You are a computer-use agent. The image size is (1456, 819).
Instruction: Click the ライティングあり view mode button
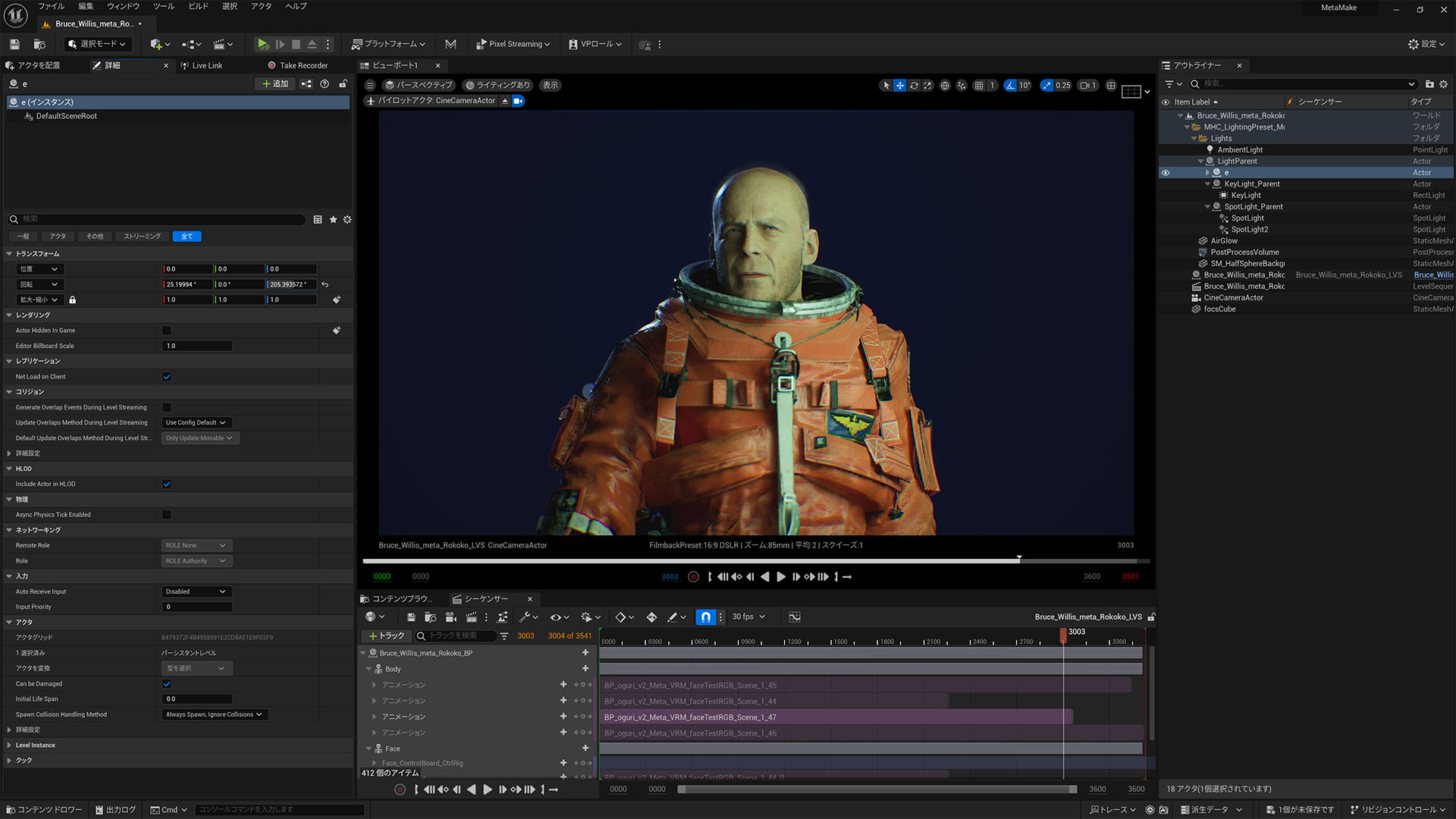(x=497, y=85)
